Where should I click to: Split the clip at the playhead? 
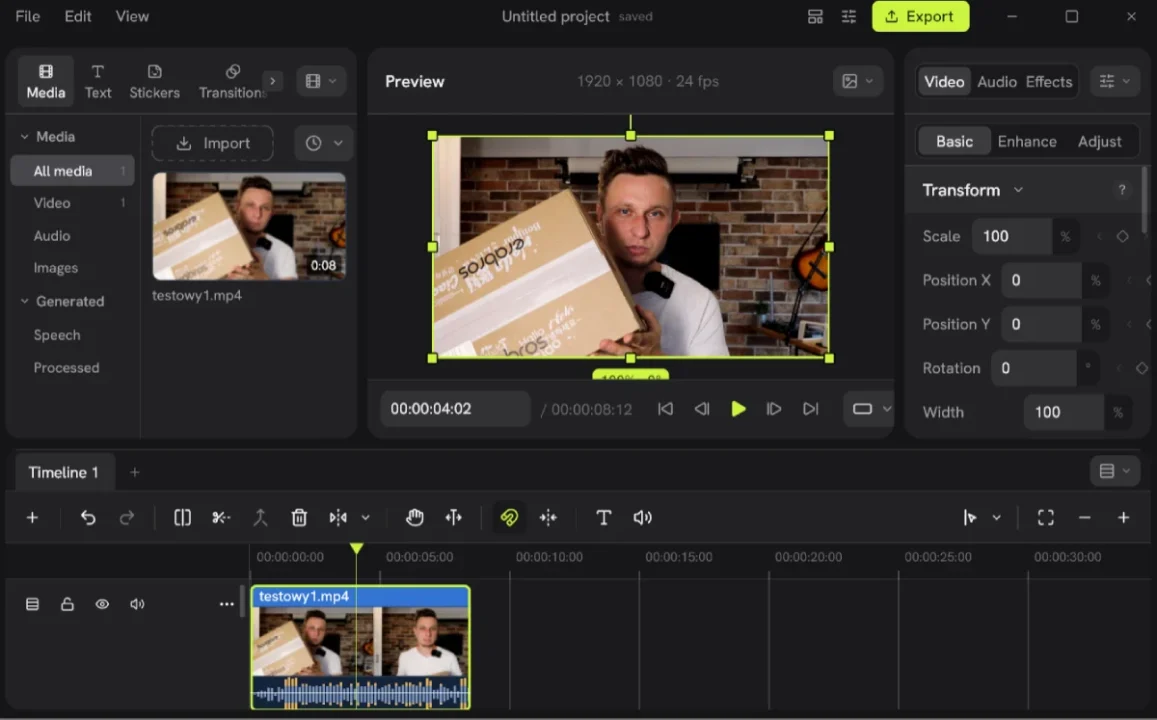pyautogui.click(x=182, y=518)
